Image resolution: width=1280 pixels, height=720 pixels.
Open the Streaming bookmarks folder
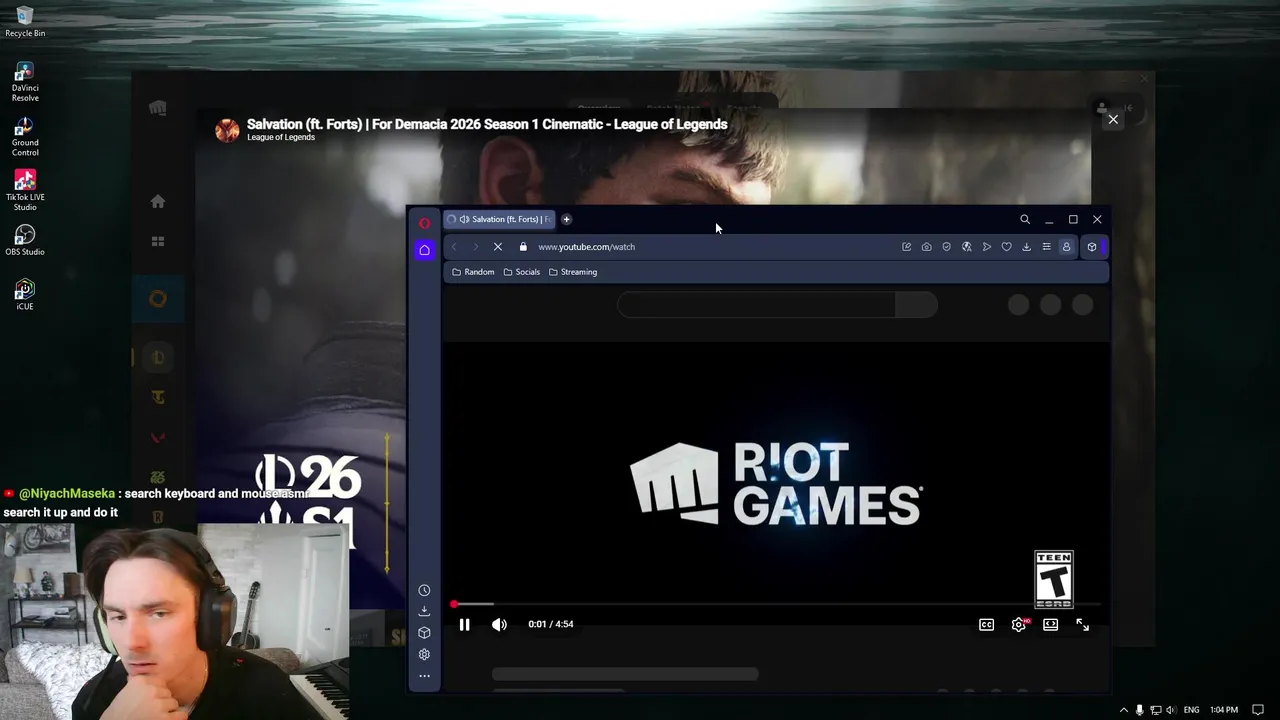click(573, 272)
